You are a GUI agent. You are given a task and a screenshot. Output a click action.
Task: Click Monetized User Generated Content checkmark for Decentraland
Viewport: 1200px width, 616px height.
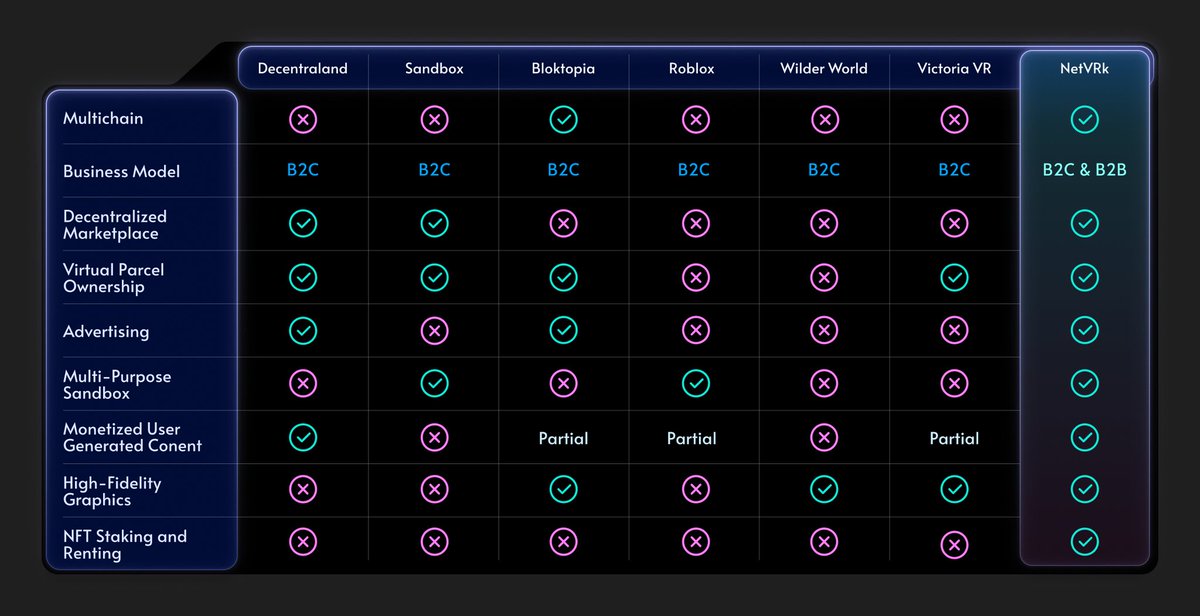click(303, 437)
